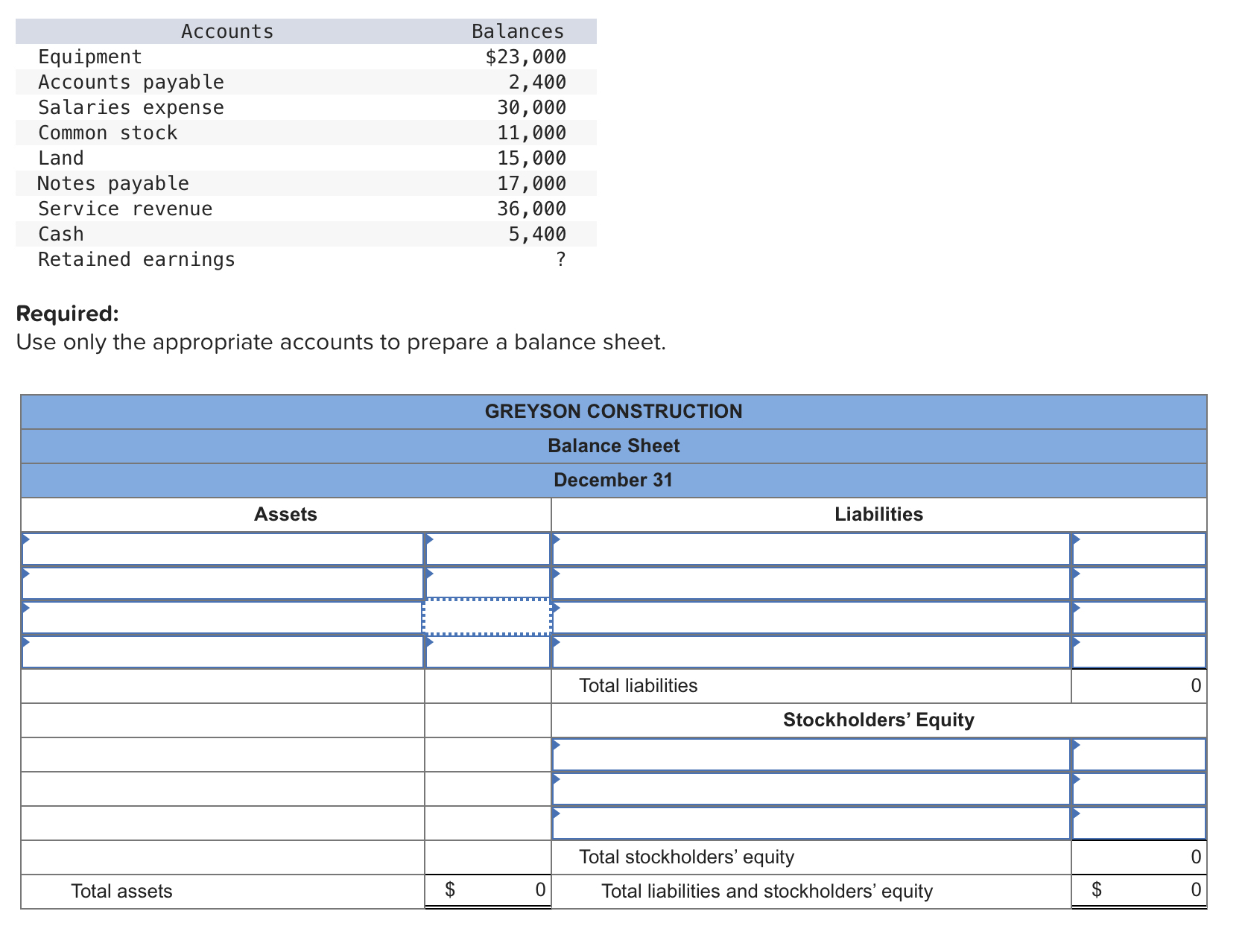This screenshot has width=1245, height=952.
Task: Click the Total liabilities value showing 0
Action: click(1138, 685)
